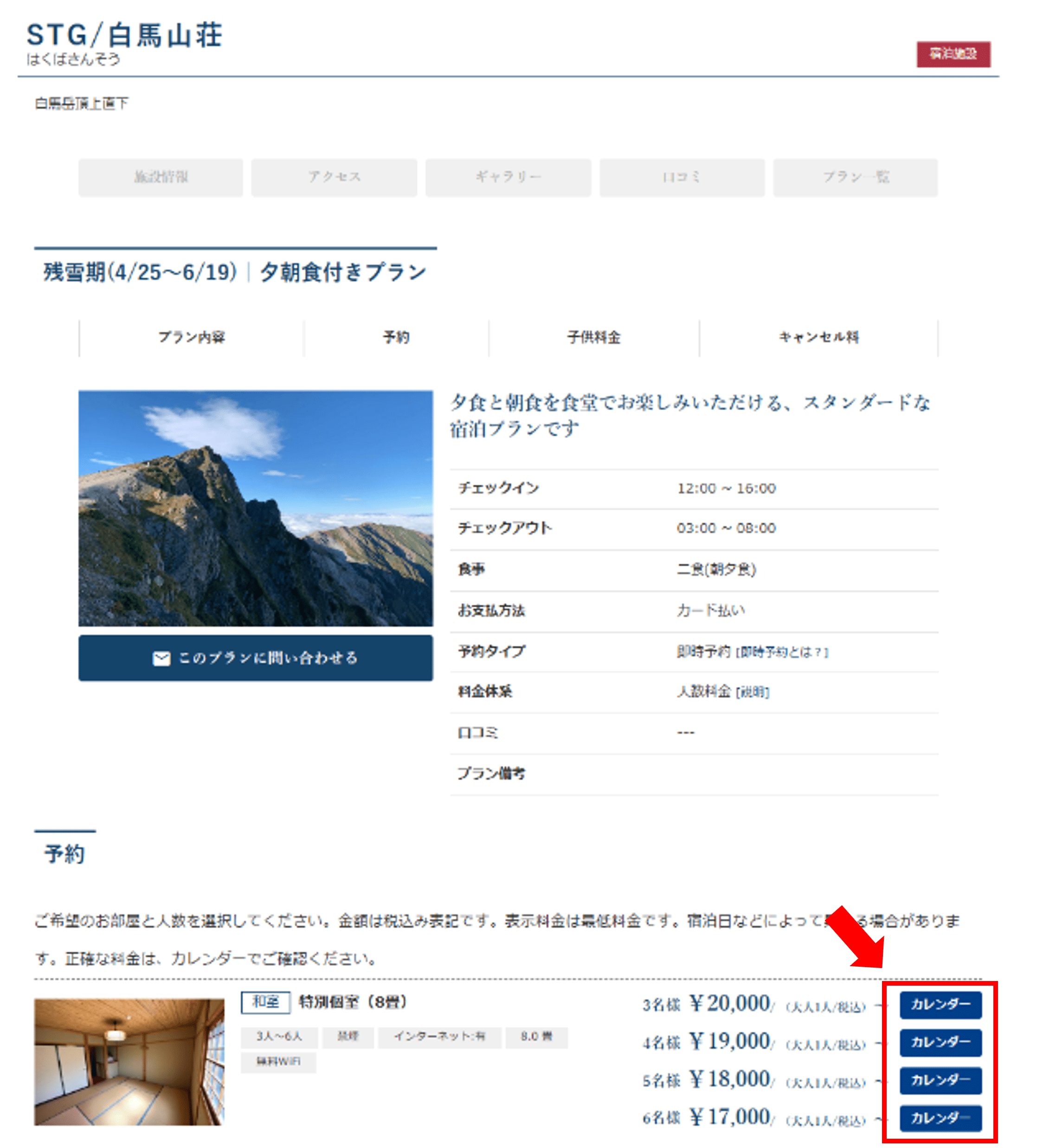Screen dimensions: 1043x1148
Task: Select the 子供料金 tab
Action: click(593, 338)
